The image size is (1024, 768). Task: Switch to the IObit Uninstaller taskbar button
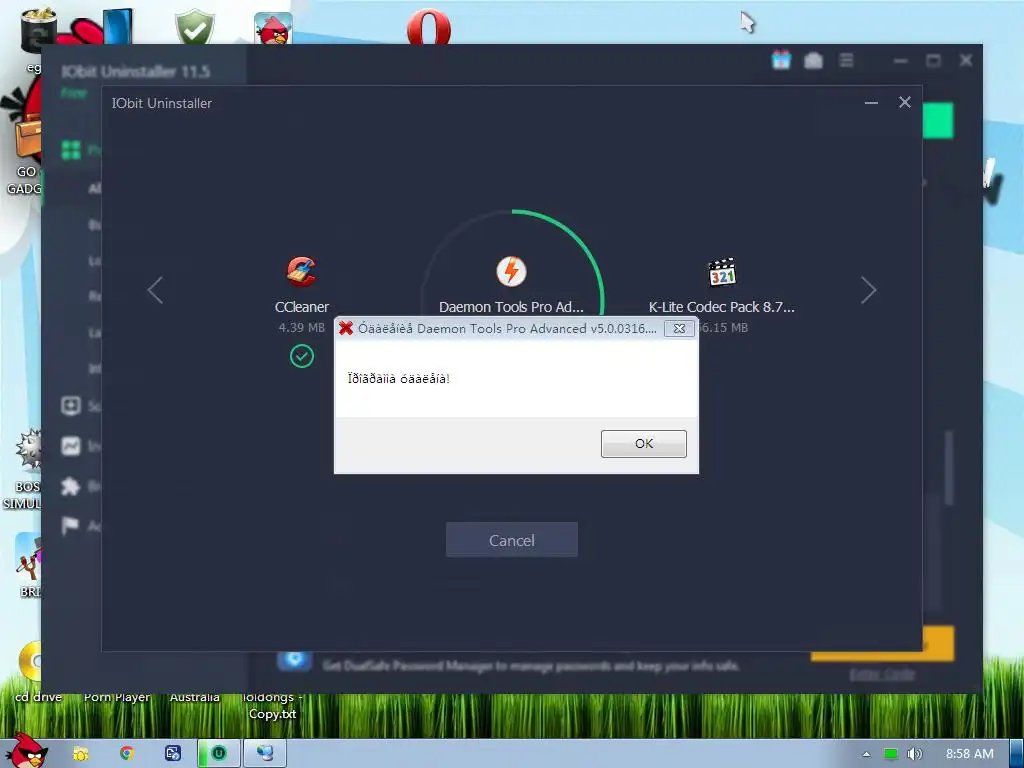coord(219,753)
